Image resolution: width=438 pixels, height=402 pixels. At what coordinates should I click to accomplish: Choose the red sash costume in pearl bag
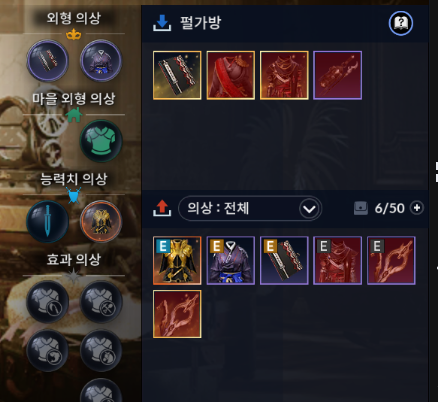click(x=231, y=75)
